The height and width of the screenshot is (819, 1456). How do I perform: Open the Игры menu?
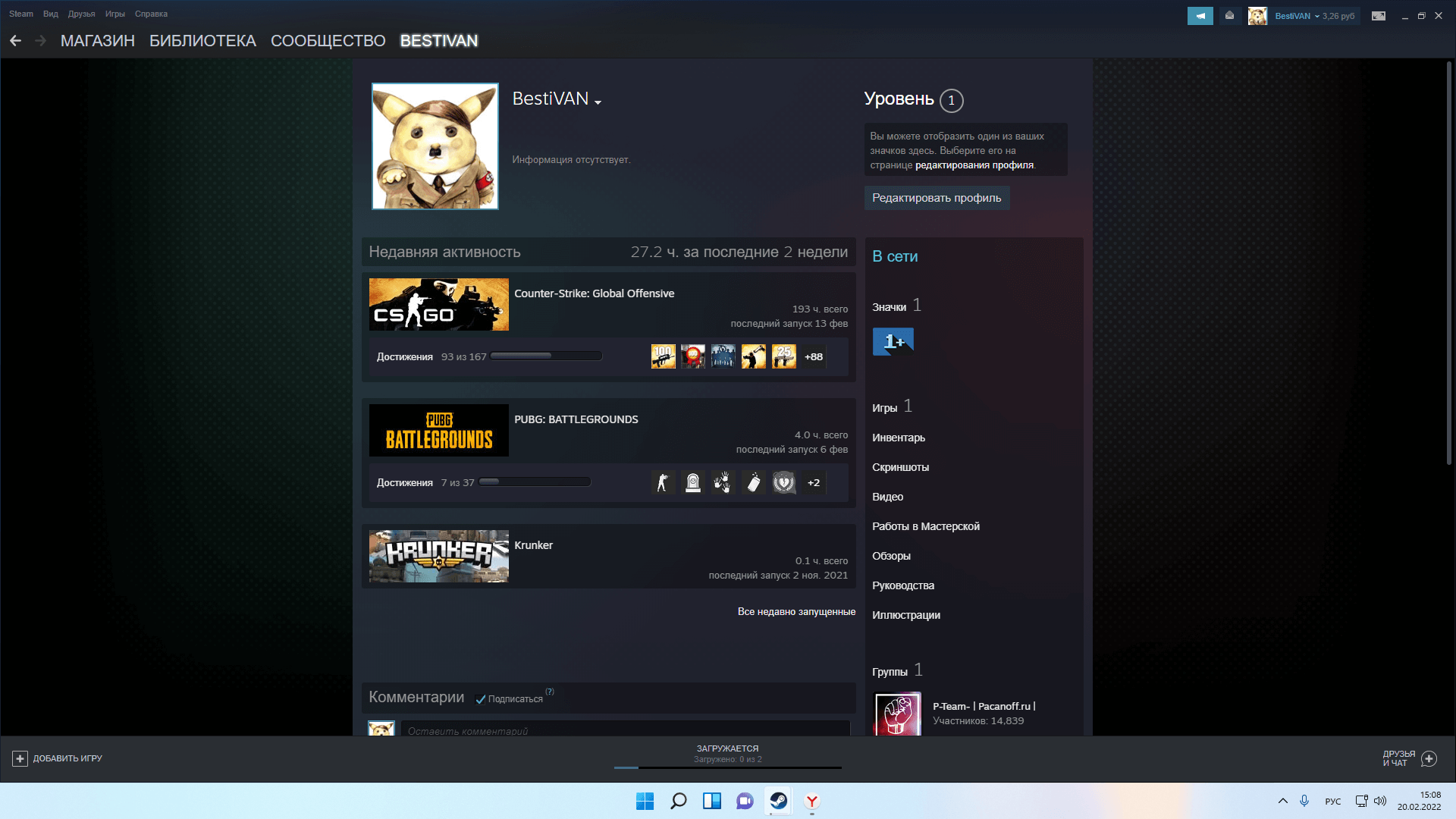pyautogui.click(x=115, y=14)
